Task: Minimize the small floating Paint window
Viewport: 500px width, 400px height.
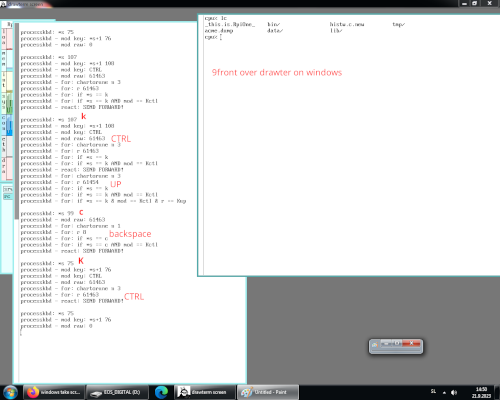Action: pos(386,343)
